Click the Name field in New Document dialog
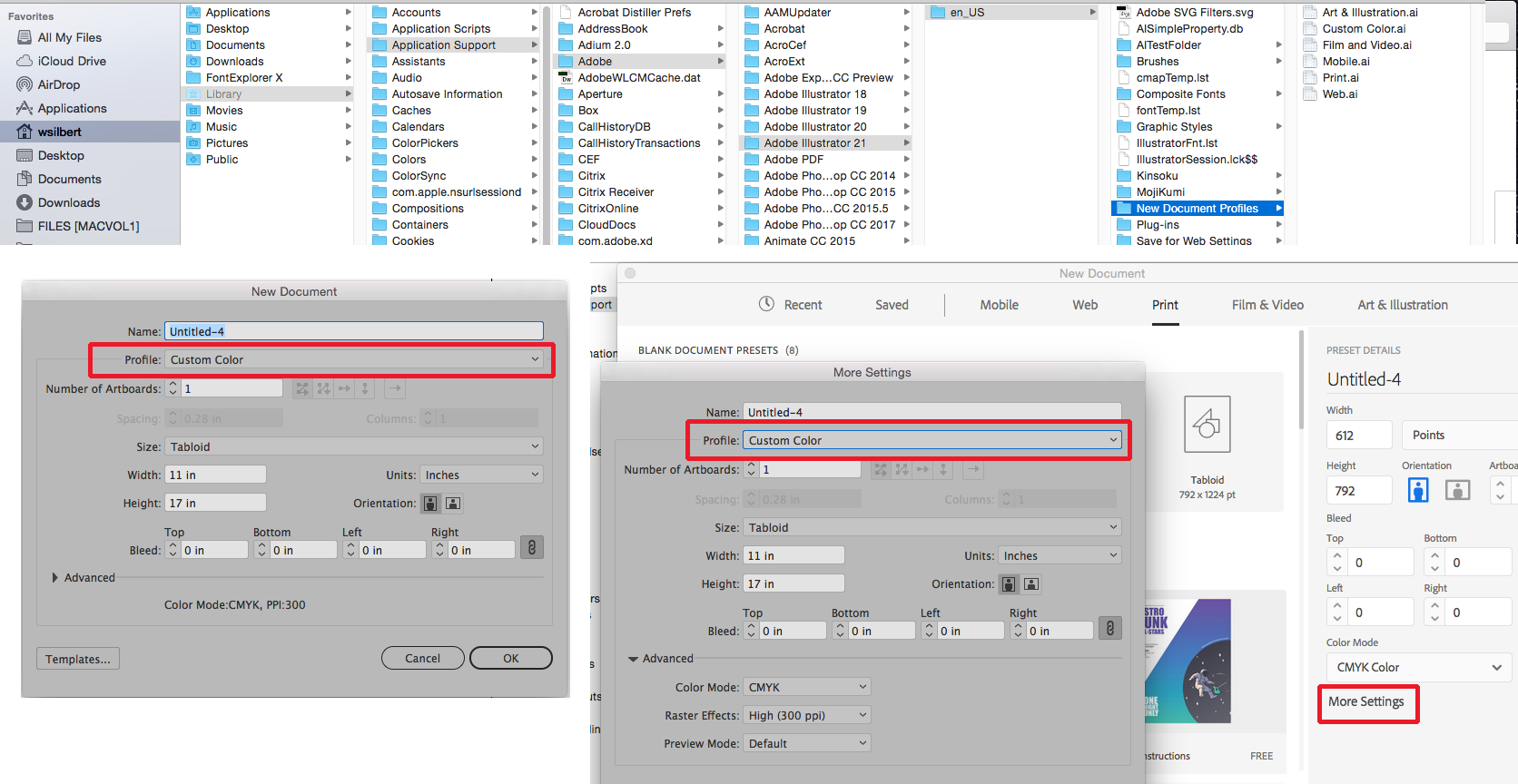 click(x=354, y=331)
